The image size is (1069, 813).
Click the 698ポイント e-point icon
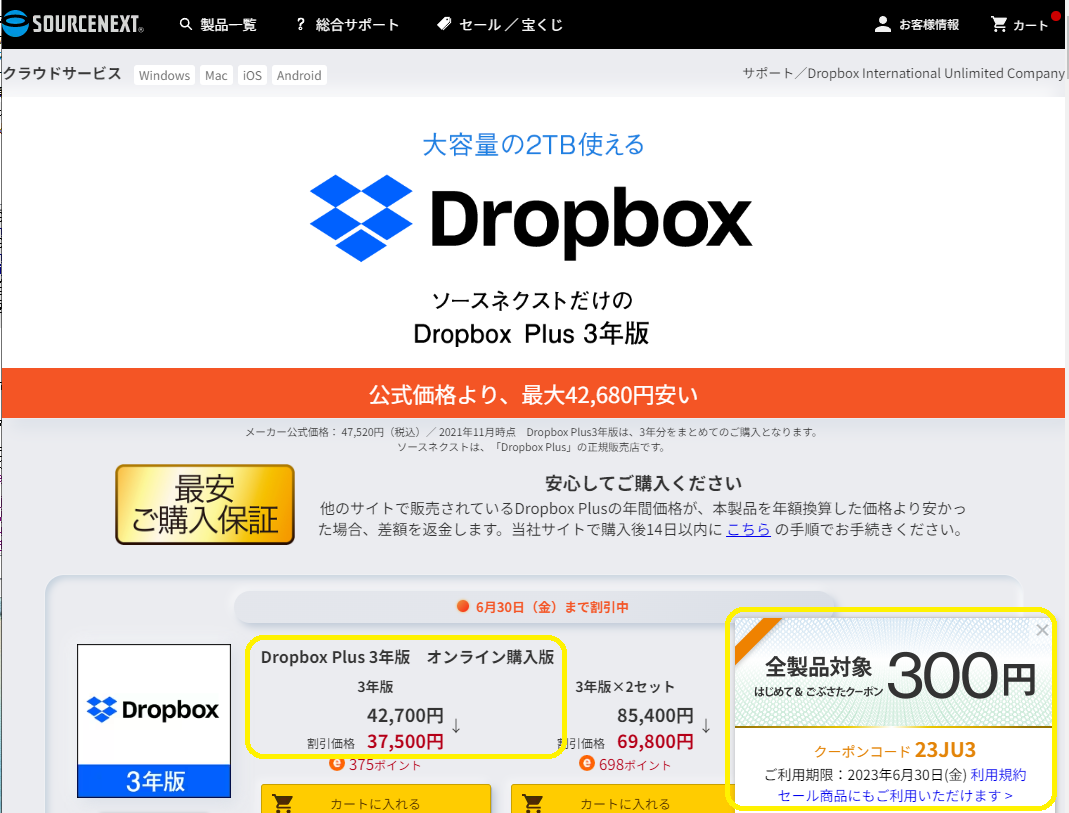[586, 763]
